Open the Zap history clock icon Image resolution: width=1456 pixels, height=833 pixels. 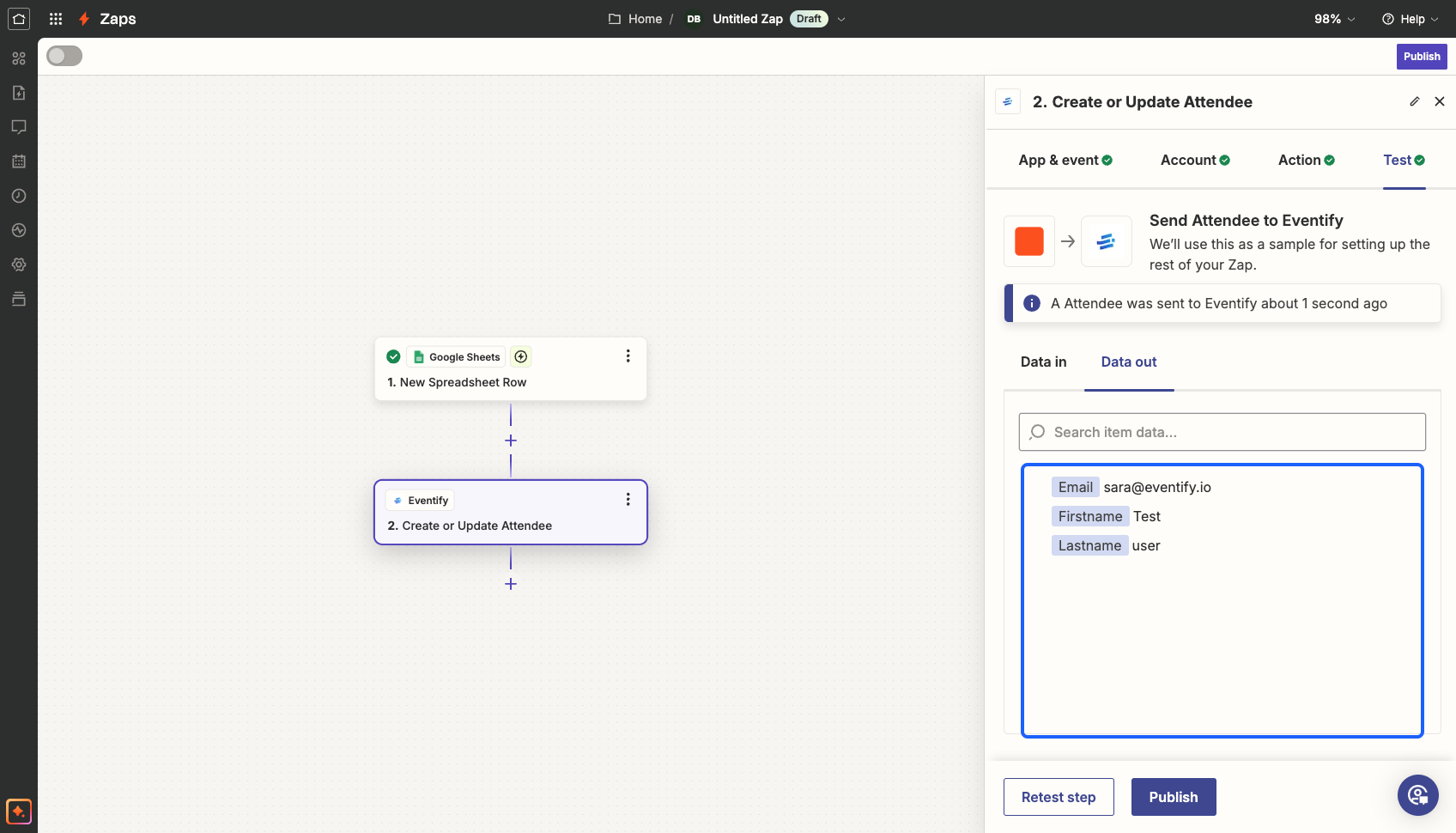pyautogui.click(x=19, y=196)
